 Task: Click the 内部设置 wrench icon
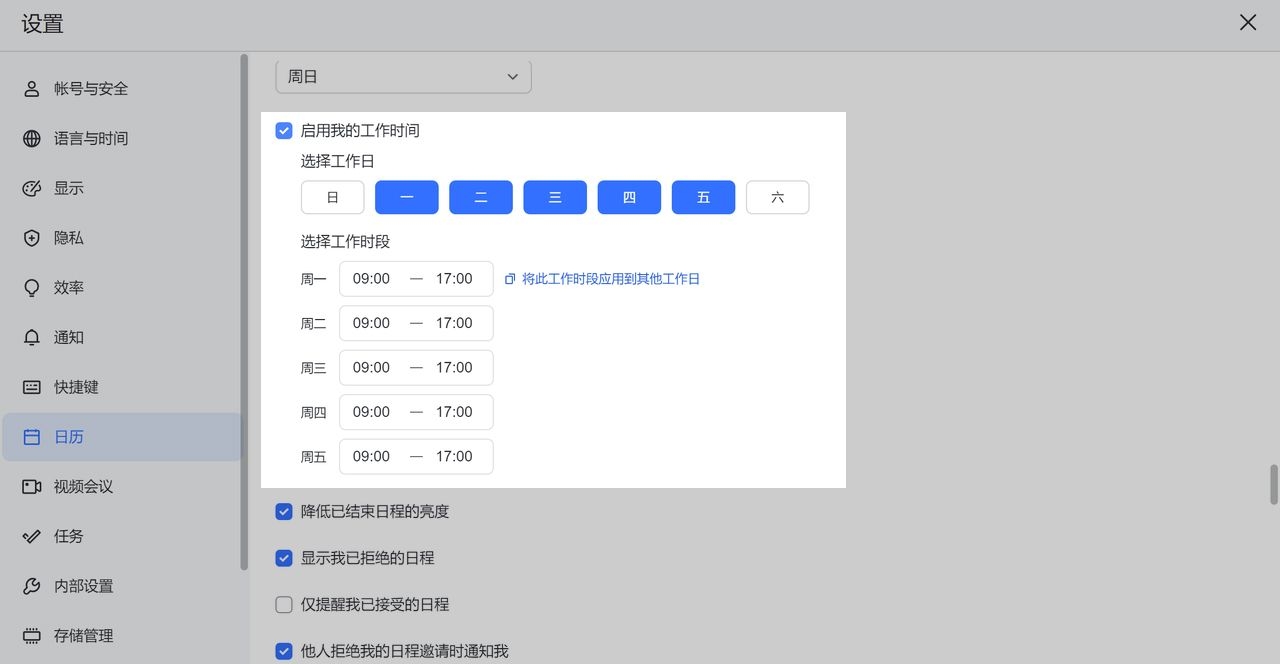click(x=32, y=586)
